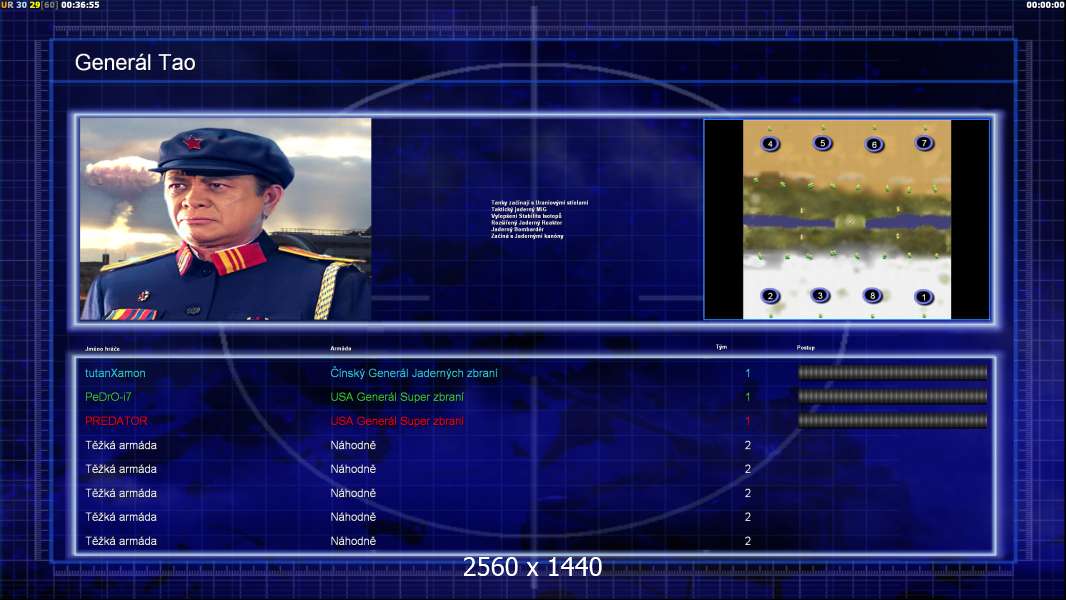This screenshot has width=1066, height=600.
Task: Pick start position 8 on the minimap
Action: (872, 295)
